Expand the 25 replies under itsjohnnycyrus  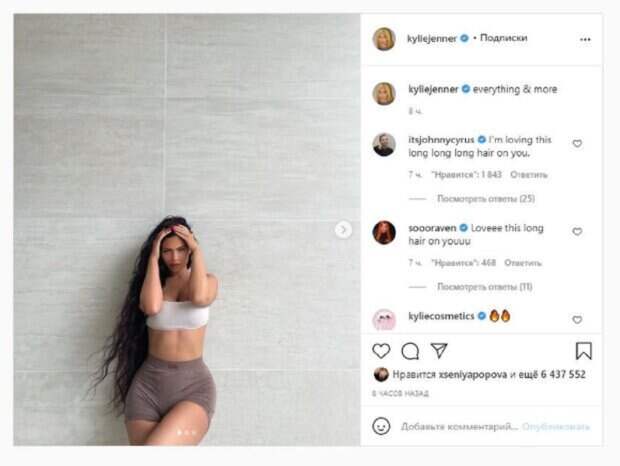coord(486,198)
